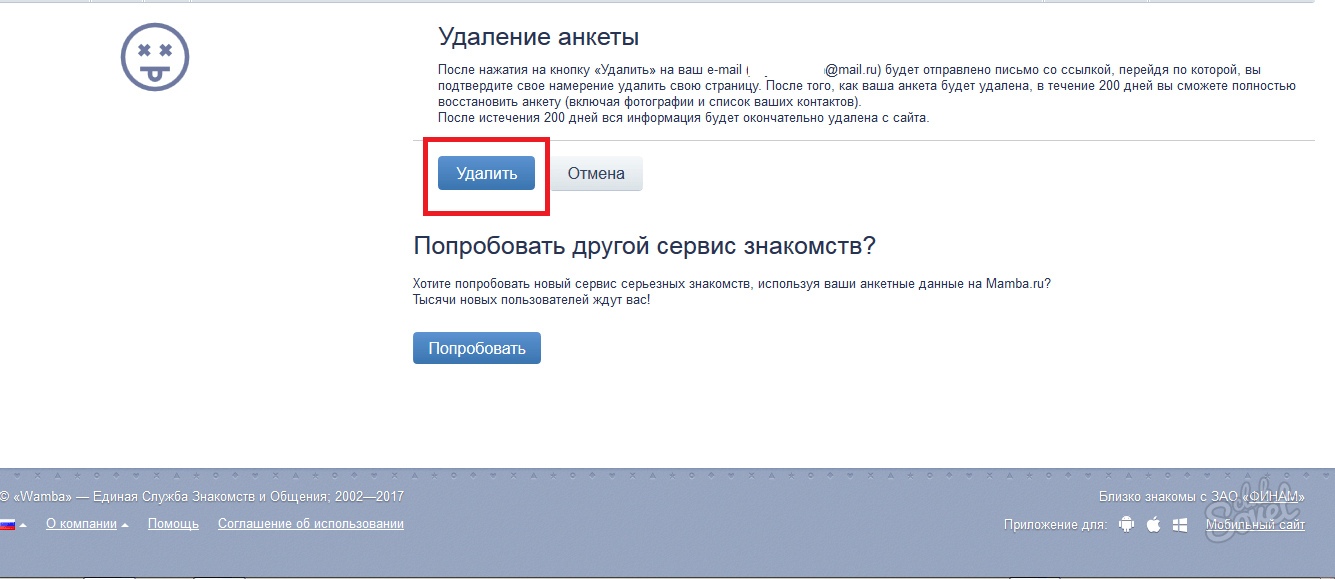The width and height of the screenshot is (1335, 579).
Task: Expand the language arrow beside the flag
Action: (23, 525)
